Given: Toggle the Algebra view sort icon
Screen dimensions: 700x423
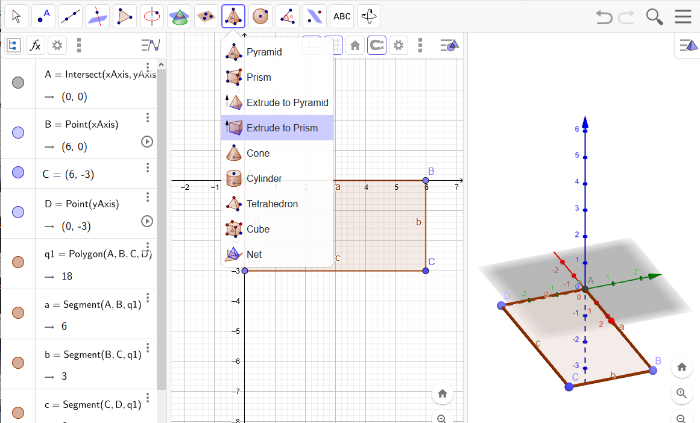Looking at the screenshot, I should click(13, 45).
